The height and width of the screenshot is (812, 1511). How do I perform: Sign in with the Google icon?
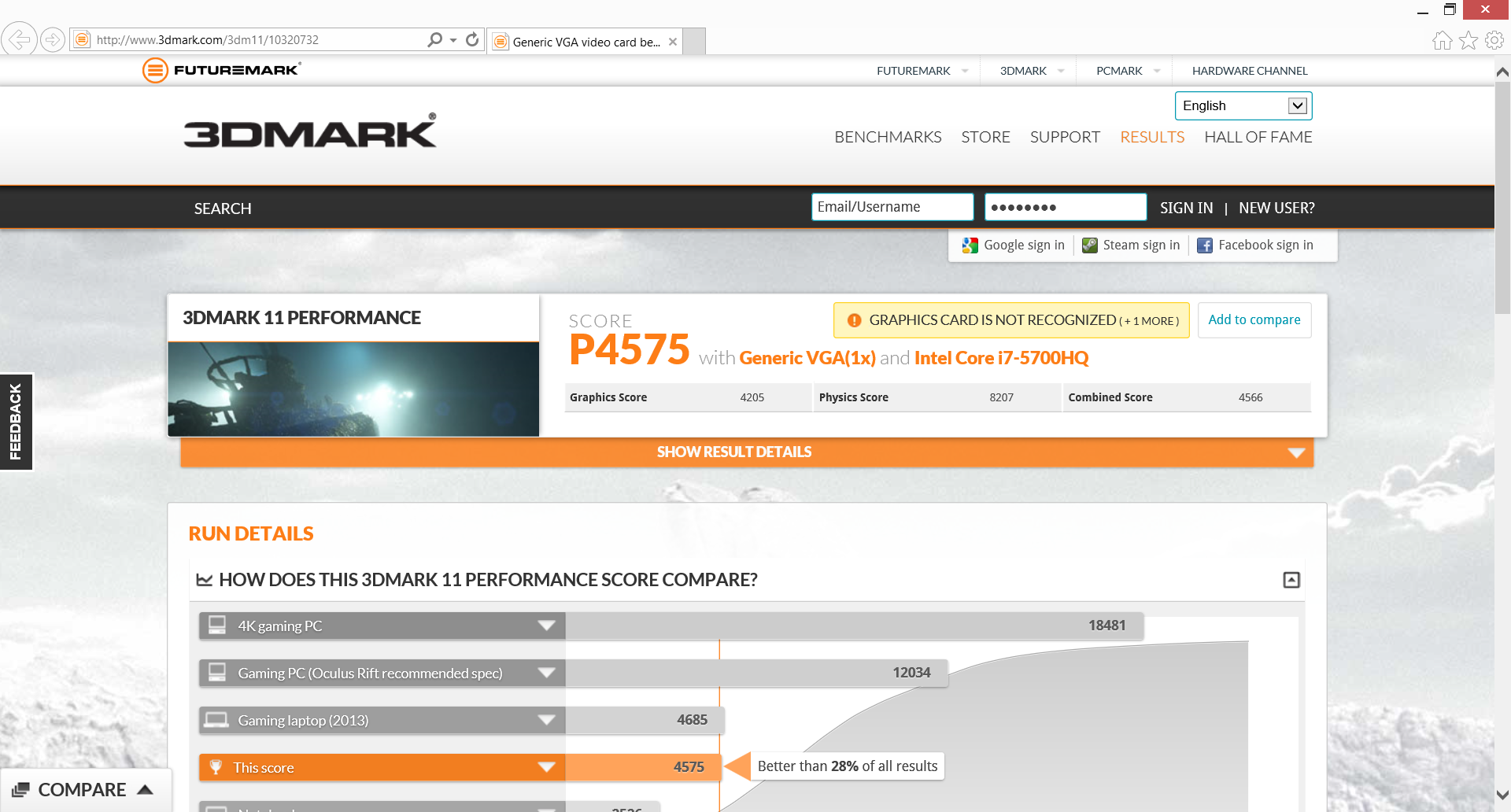click(970, 245)
